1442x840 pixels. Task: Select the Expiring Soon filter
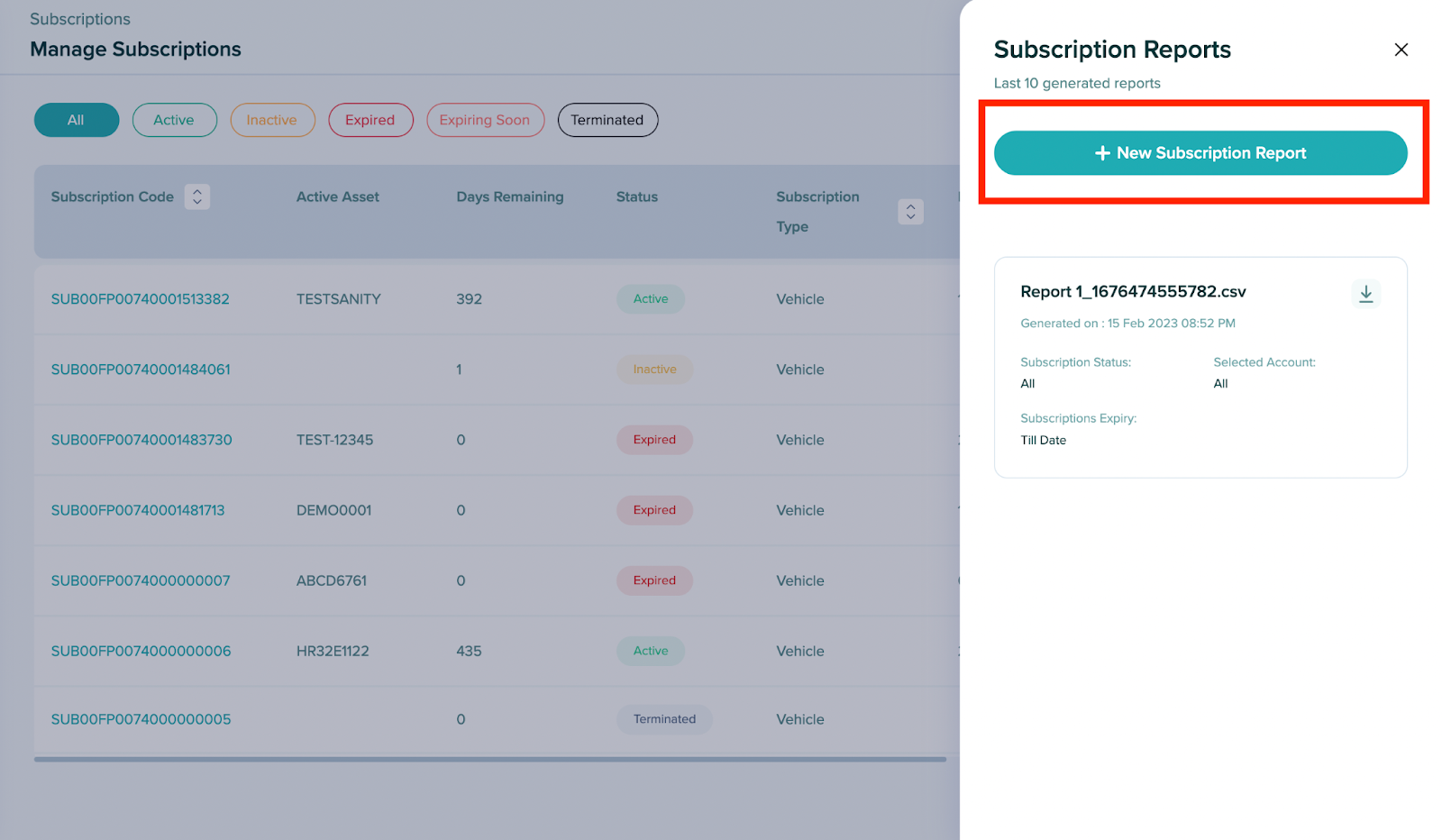tap(485, 120)
